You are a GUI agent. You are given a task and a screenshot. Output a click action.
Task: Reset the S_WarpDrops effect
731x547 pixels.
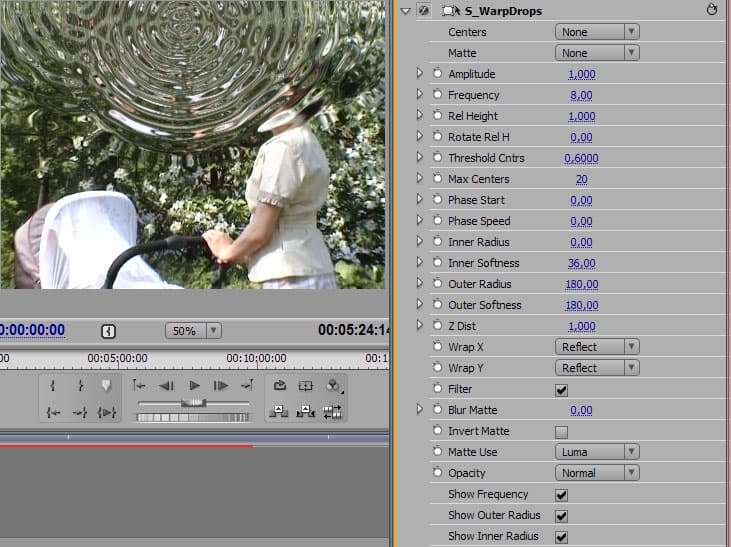tap(712, 9)
